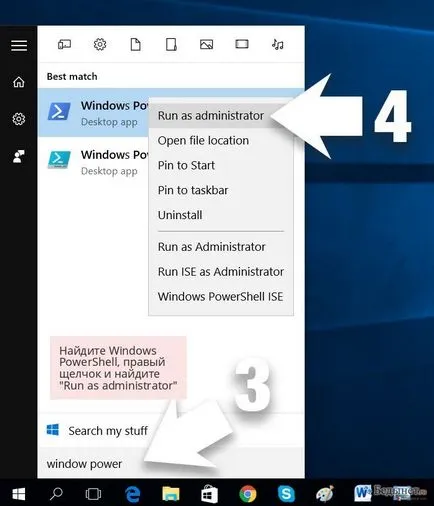Choose Run ISE as Administrator

pyautogui.click(x=221, y=272)
